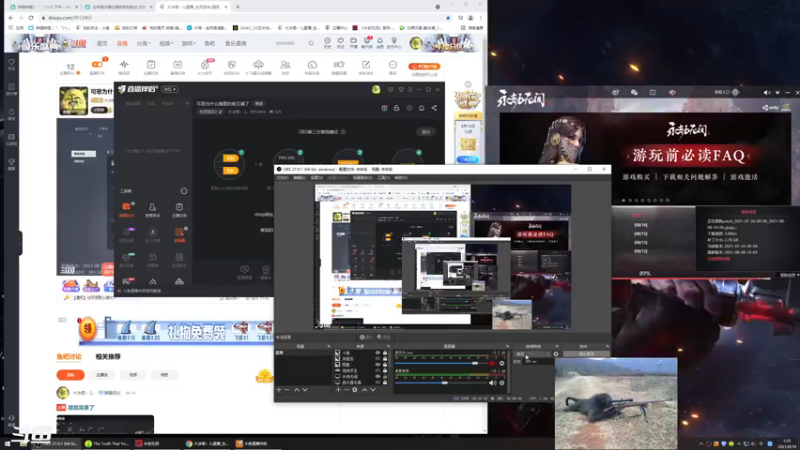The width and height of the screenshot is (800, 450).
Task: Adjust the first mixer channel volume slider
Action: pyautogui.click(x=443, y=363)
